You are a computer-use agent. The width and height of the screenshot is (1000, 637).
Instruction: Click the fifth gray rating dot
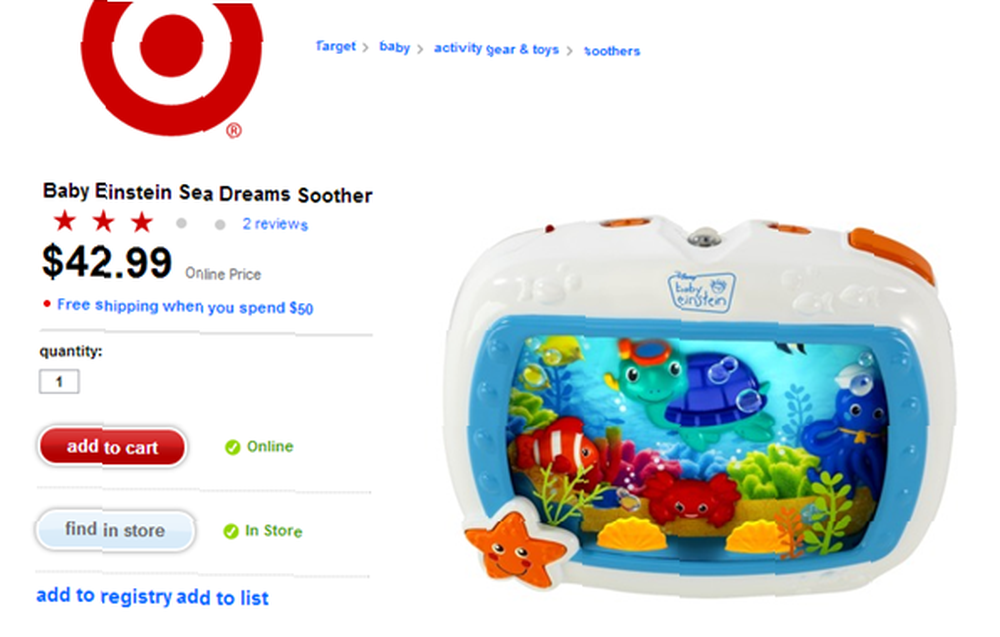pos(220,224)
